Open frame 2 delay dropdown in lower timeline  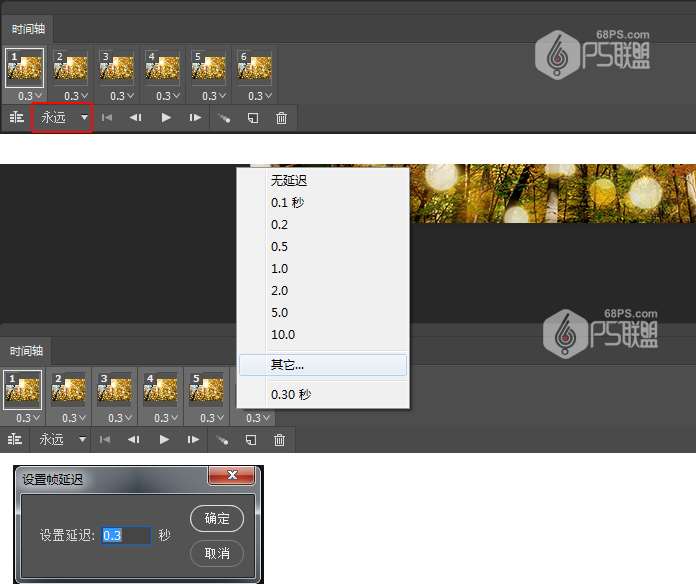[x=74, y=418]
